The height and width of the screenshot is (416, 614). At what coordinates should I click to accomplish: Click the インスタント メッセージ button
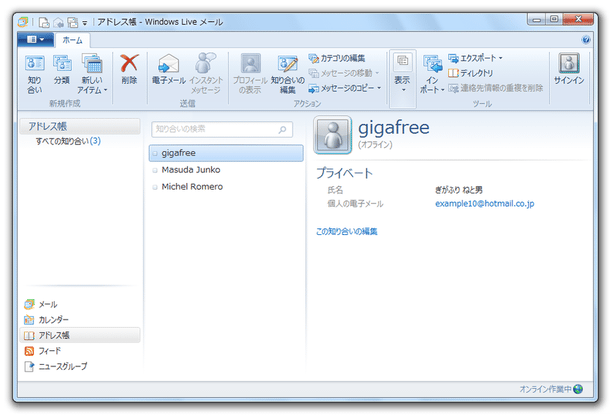point(206,74)
